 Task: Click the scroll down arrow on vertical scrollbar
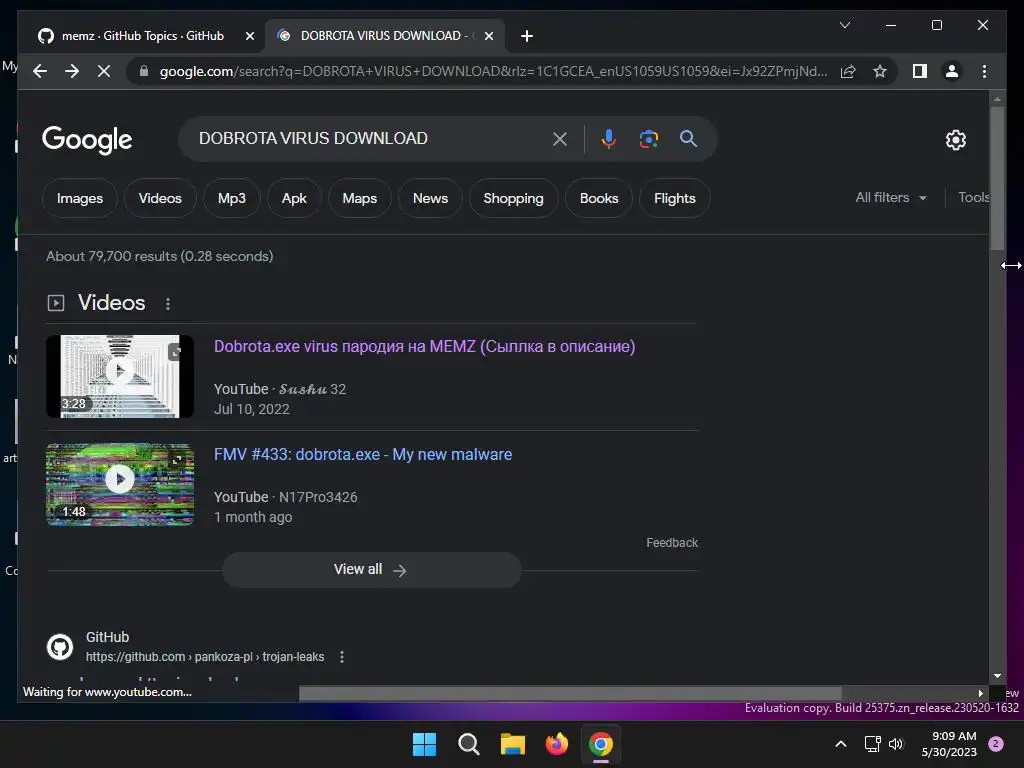click(x=997, y=676)
